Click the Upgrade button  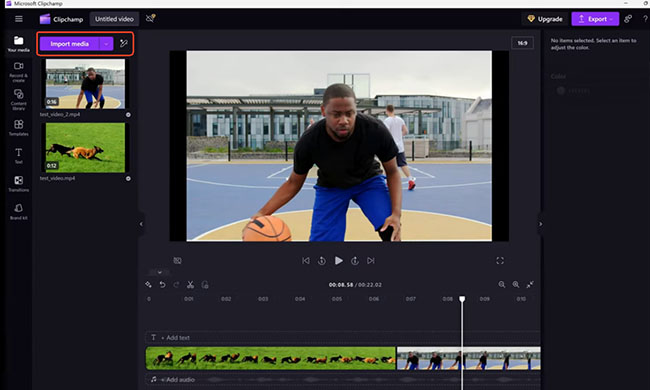pos(545,19)
